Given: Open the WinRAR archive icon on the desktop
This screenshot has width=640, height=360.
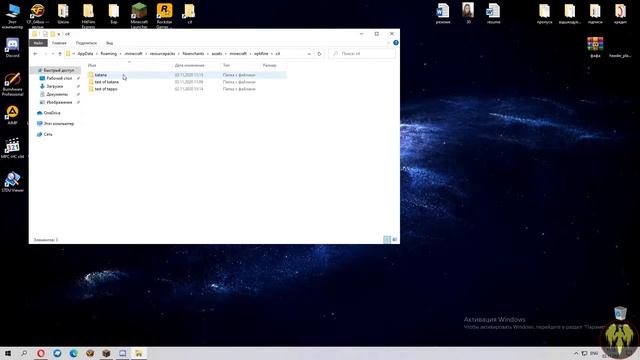Looking at the screenshot, I should 595,47.
